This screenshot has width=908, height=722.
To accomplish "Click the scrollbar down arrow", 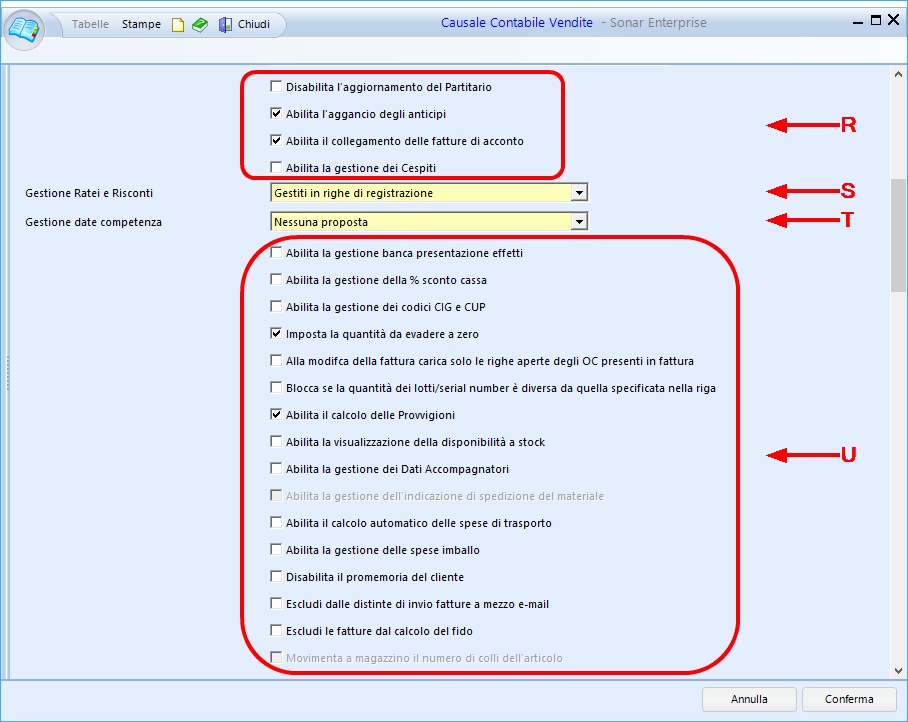I will tap(898, 670).
